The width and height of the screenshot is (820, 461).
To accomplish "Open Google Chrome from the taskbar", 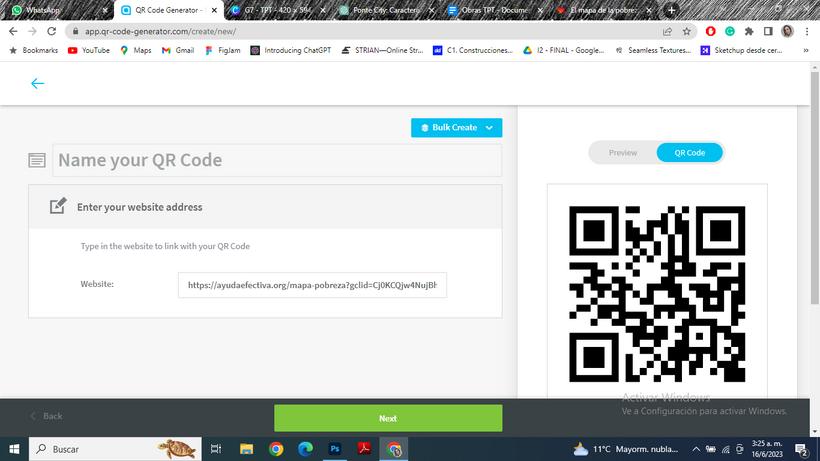I will click(x=276, y=449).
